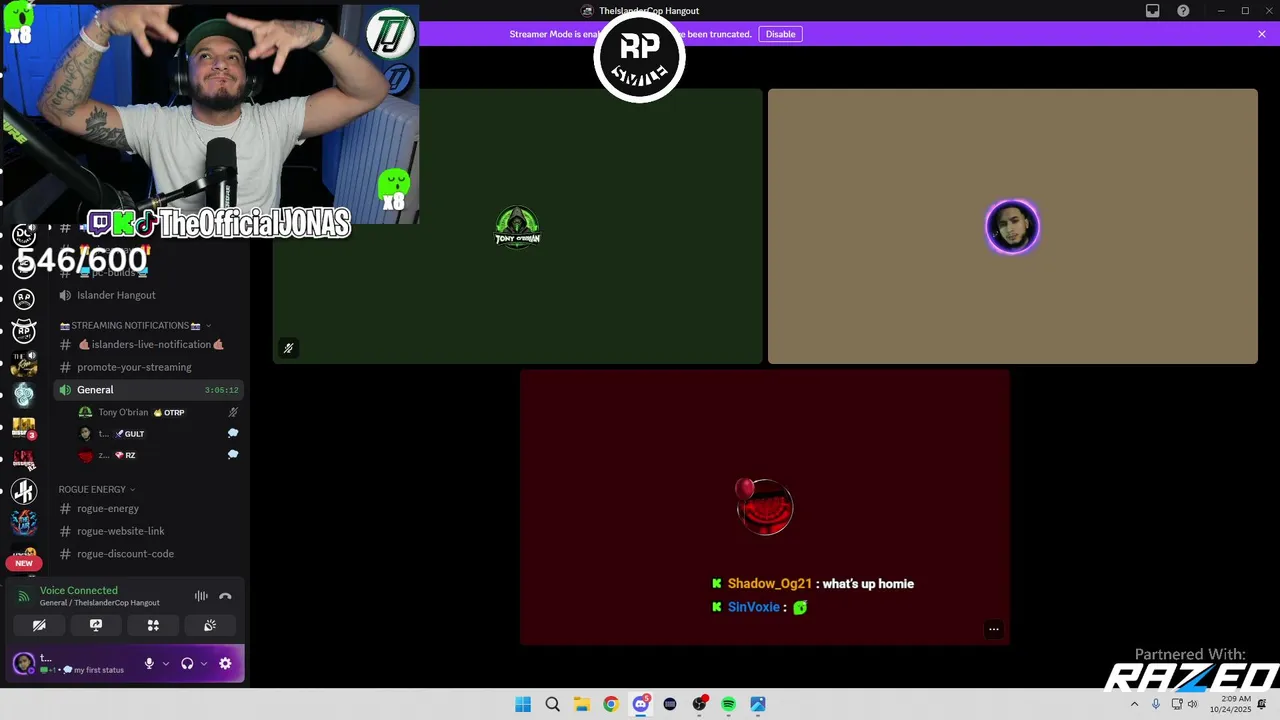Switch to Discord in the taskbar

(x=640, y=704)
